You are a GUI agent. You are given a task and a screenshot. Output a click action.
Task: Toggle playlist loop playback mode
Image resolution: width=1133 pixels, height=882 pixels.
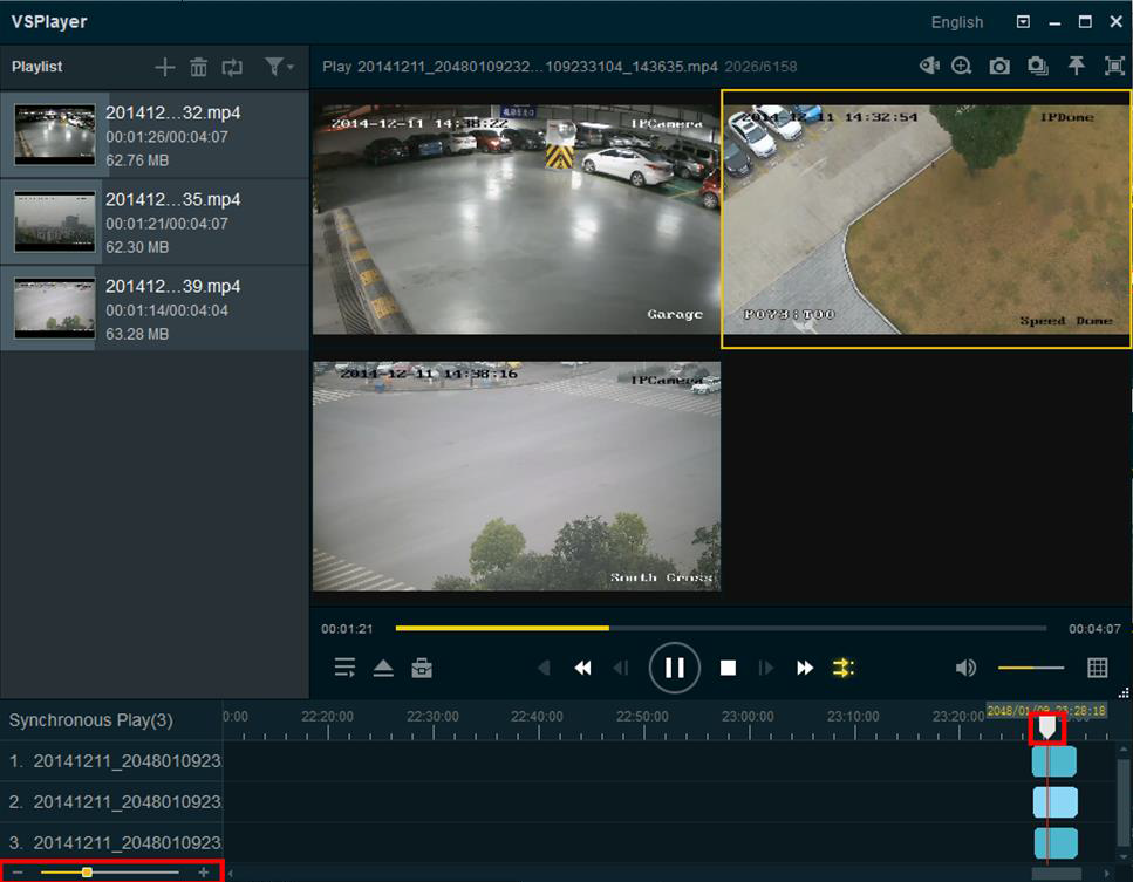click(x=233, y=67)
